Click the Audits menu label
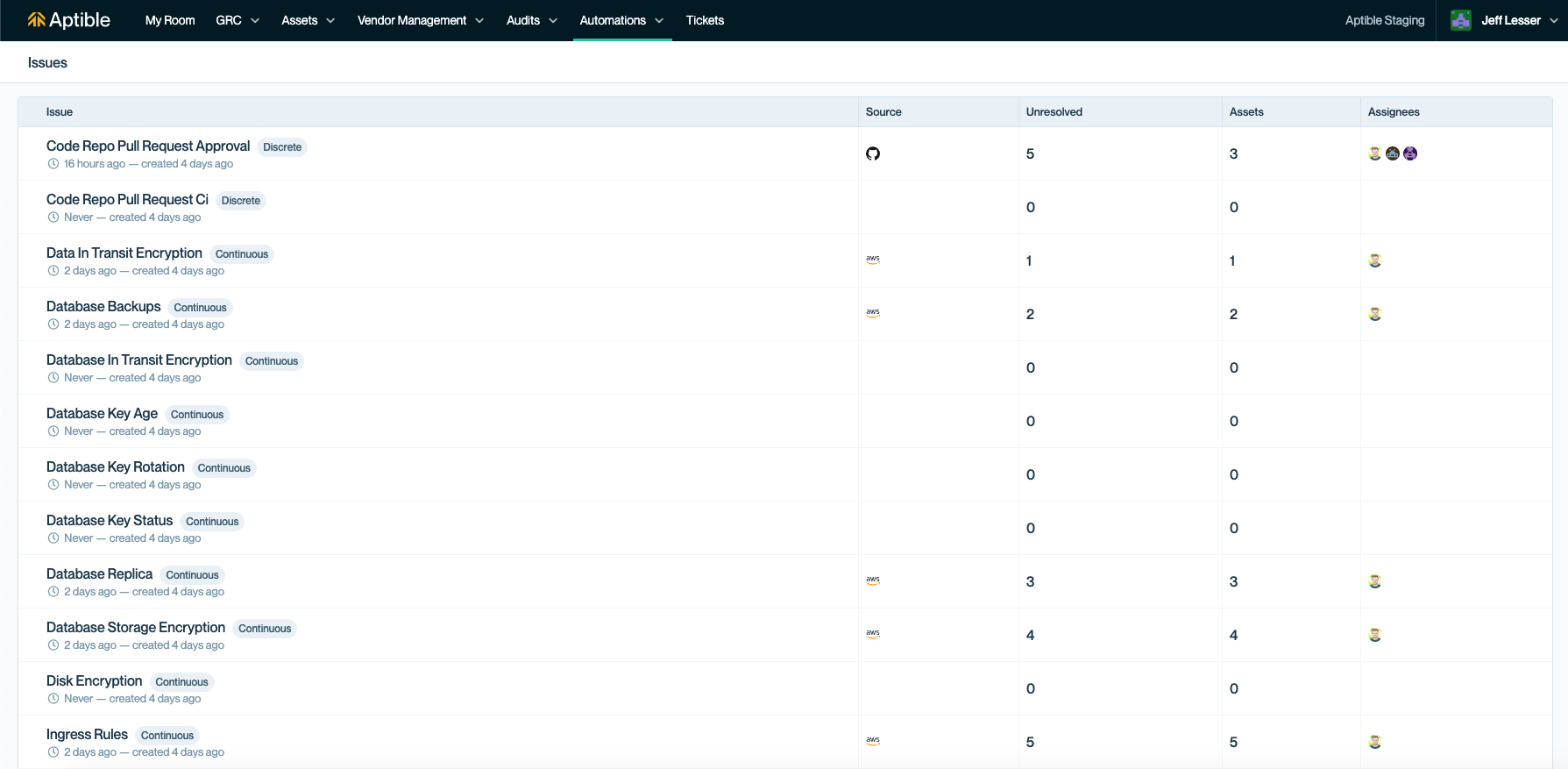Image resolution: width=1568 pixels, height=769 pixels. (x=523, y=20)
